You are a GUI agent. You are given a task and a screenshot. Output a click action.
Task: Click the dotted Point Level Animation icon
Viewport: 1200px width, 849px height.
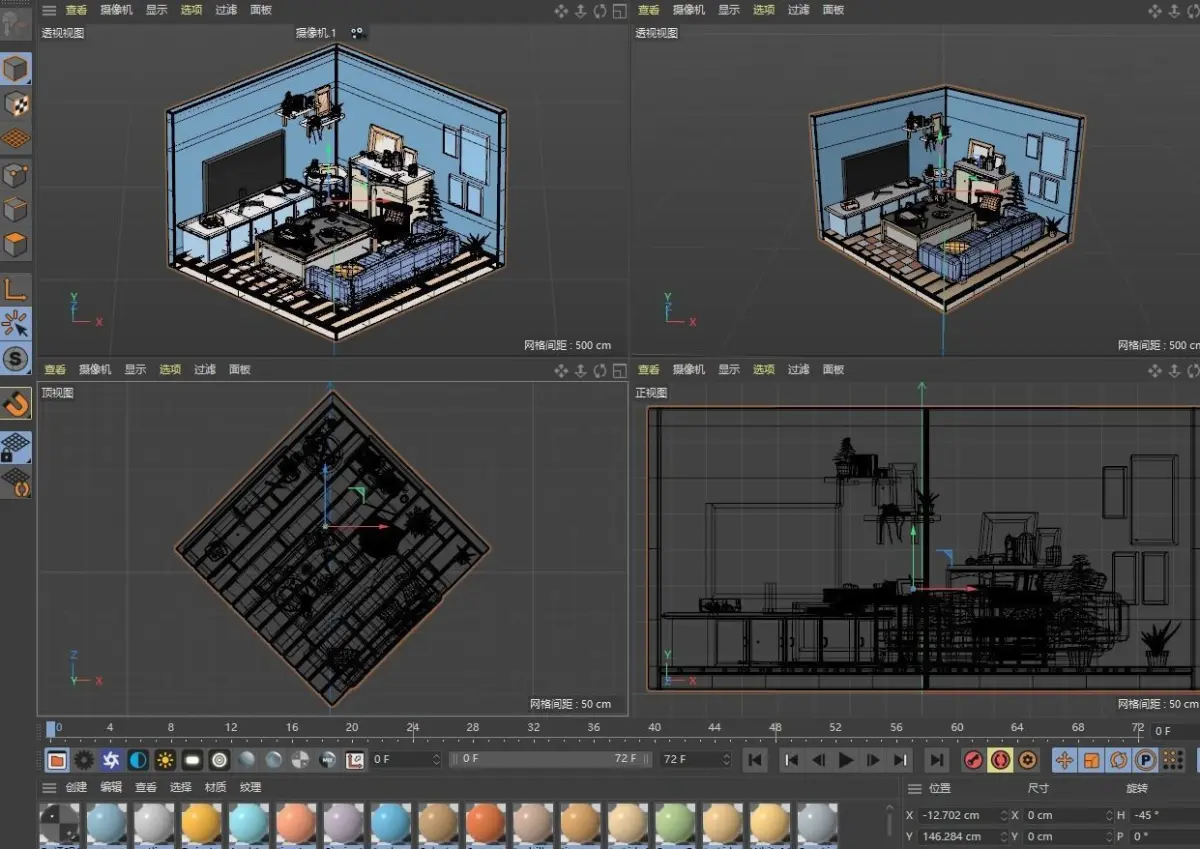click(x=1172, y=760)
